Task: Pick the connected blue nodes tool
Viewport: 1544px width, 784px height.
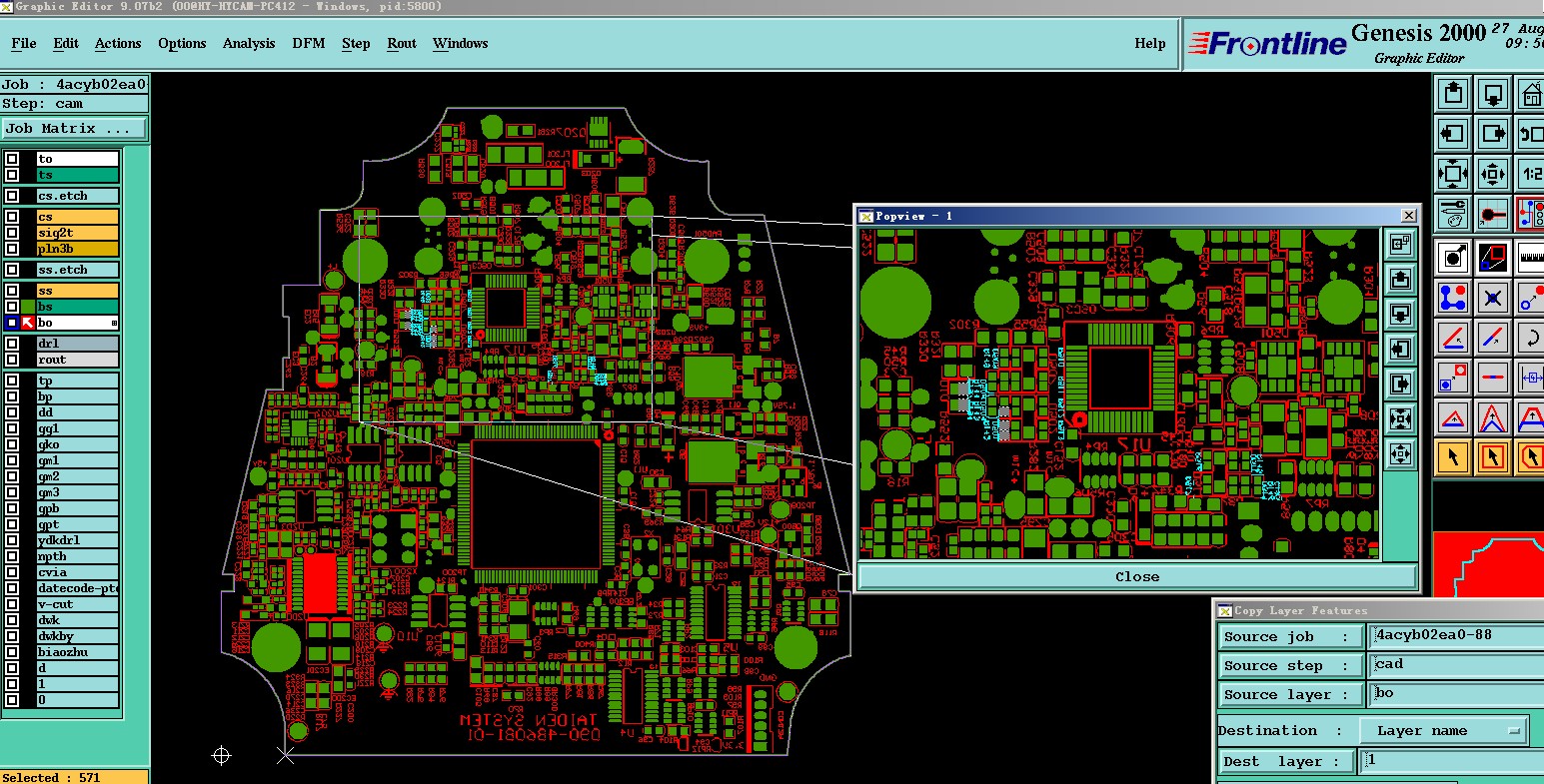Action: [x=1453, y=298]
